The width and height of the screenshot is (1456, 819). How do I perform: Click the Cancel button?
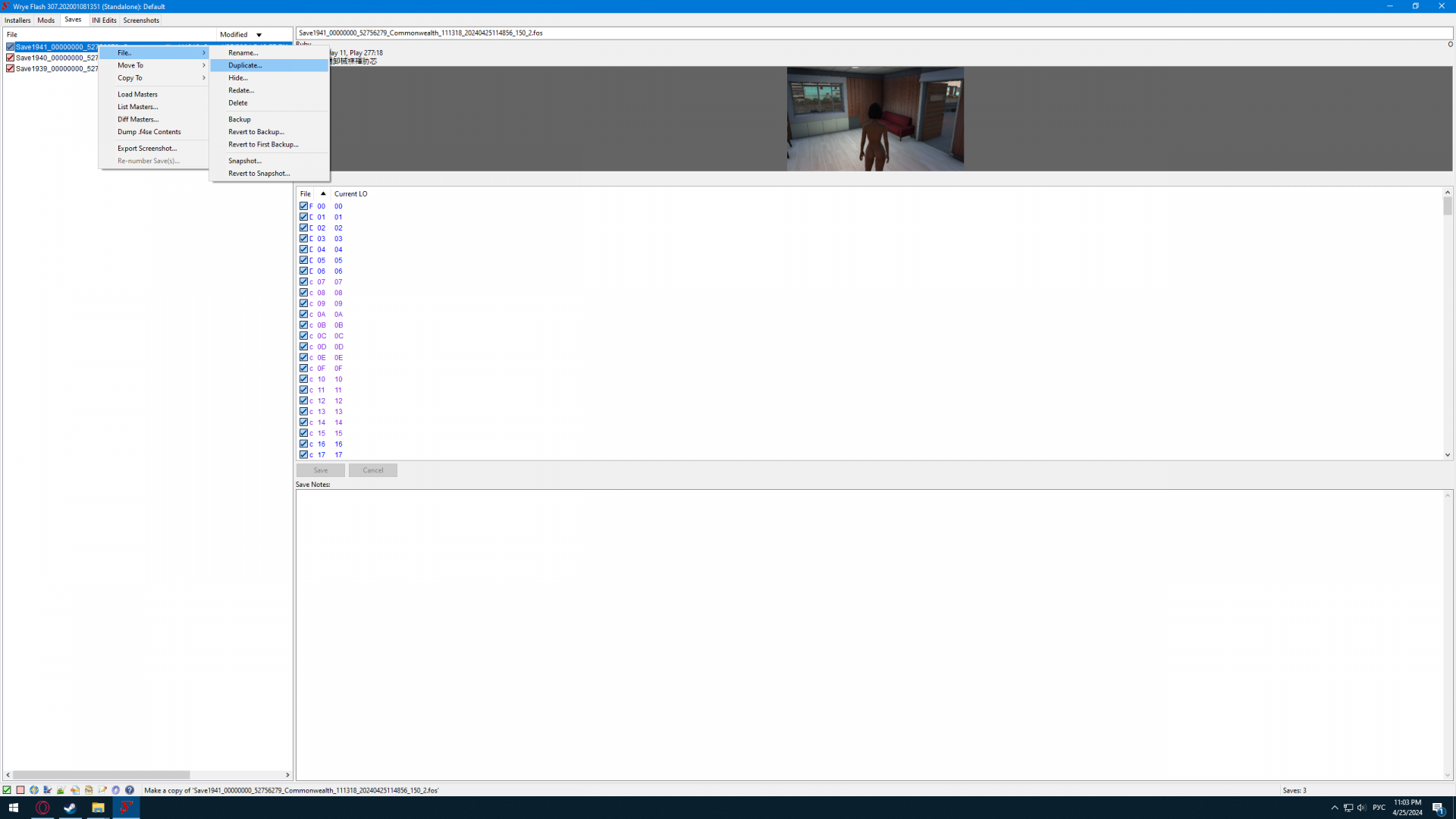click(x=372, y=470)
